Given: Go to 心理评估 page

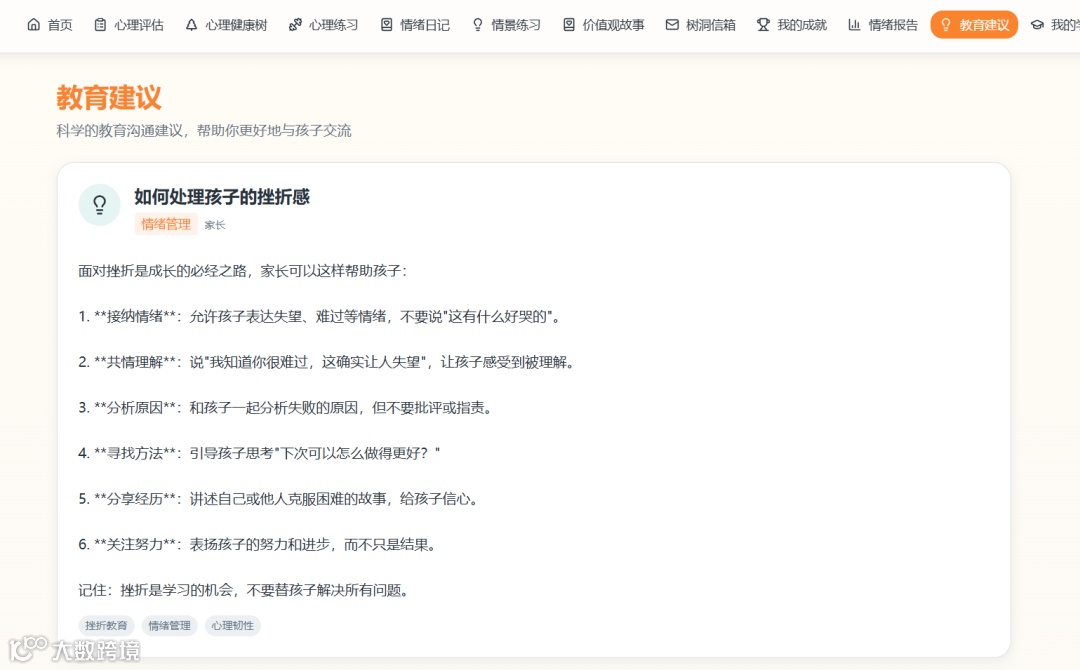Looking at the screenshot, I should pos(129,25).
